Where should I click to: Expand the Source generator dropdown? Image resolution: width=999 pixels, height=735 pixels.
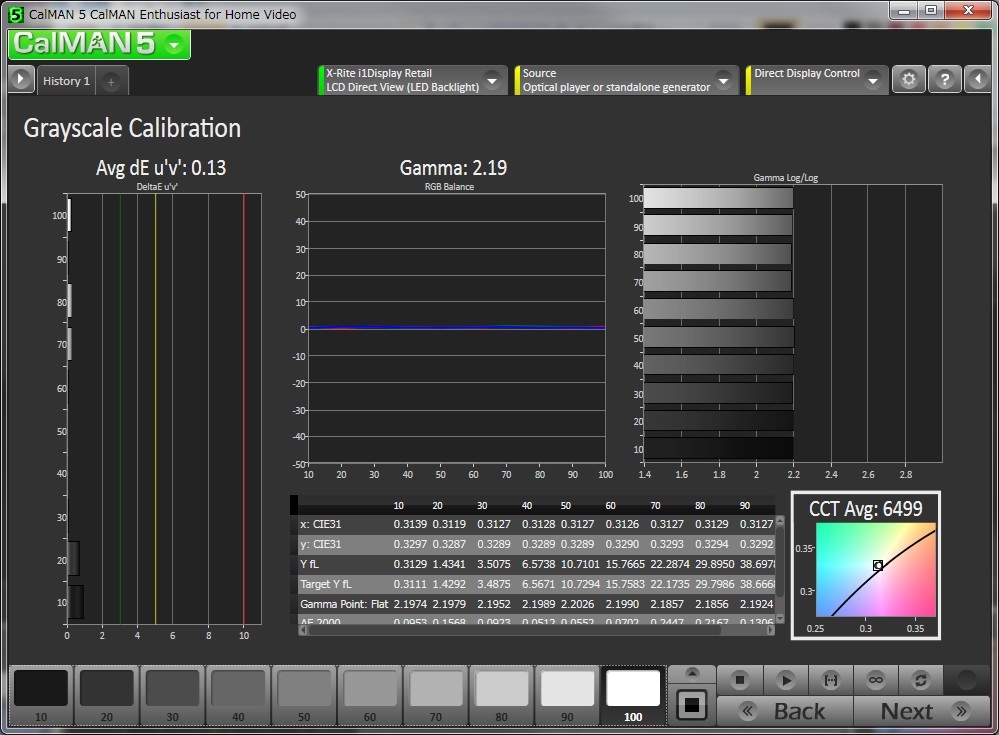point(724,80)
